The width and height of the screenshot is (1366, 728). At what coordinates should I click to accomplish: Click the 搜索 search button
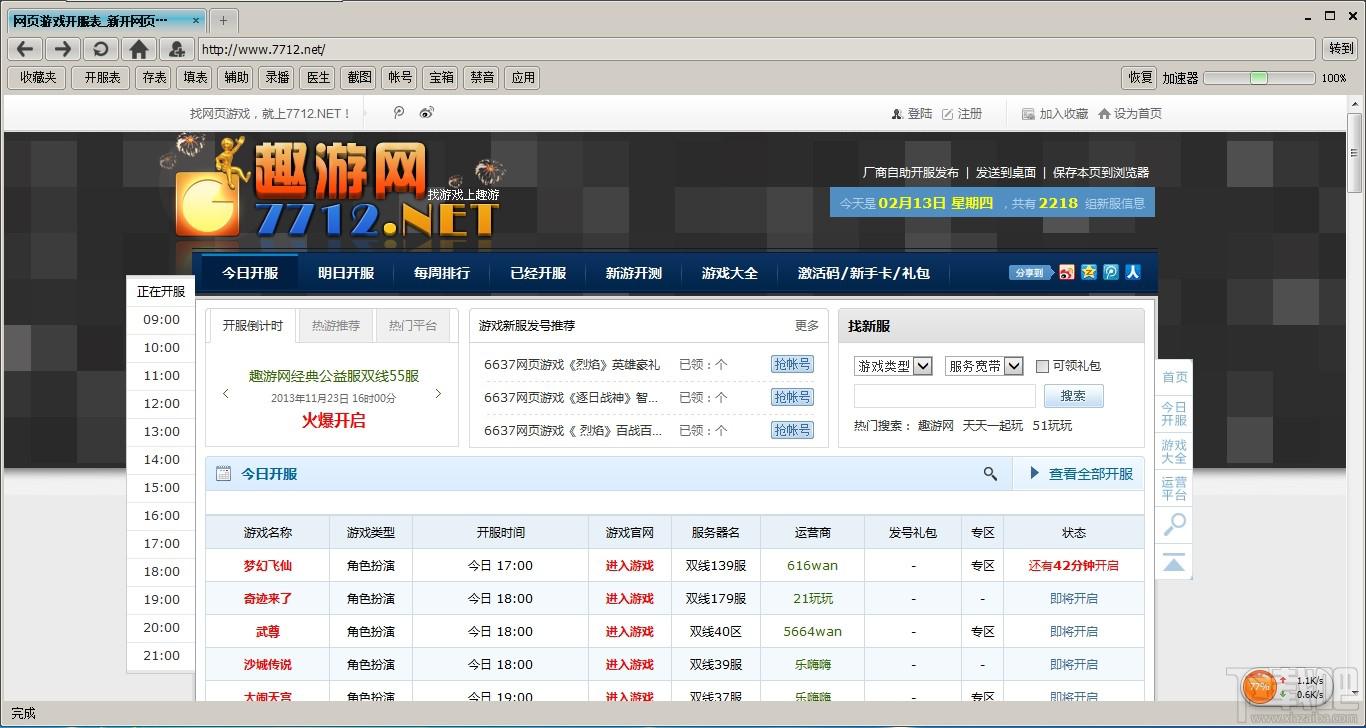point(1073,396)
